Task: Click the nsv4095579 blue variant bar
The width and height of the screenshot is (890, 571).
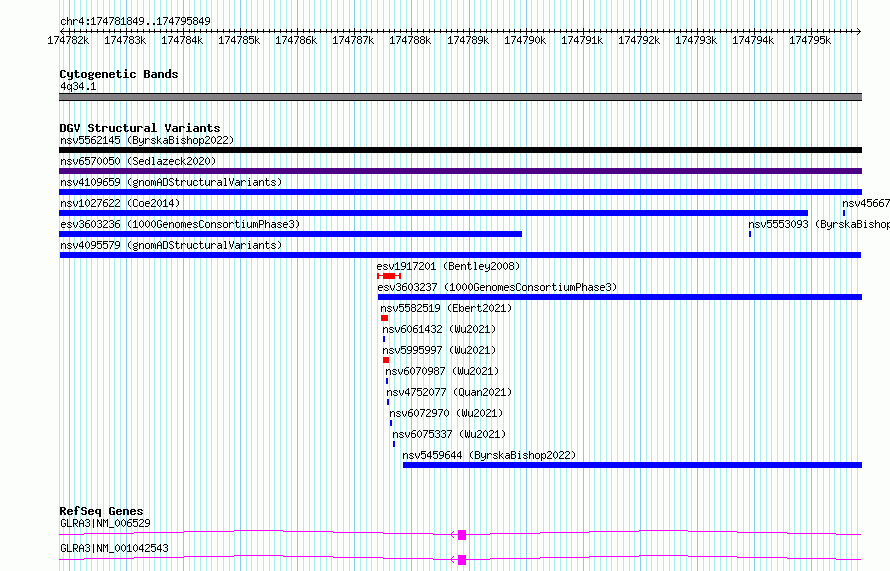Action: tap(460, 255)
